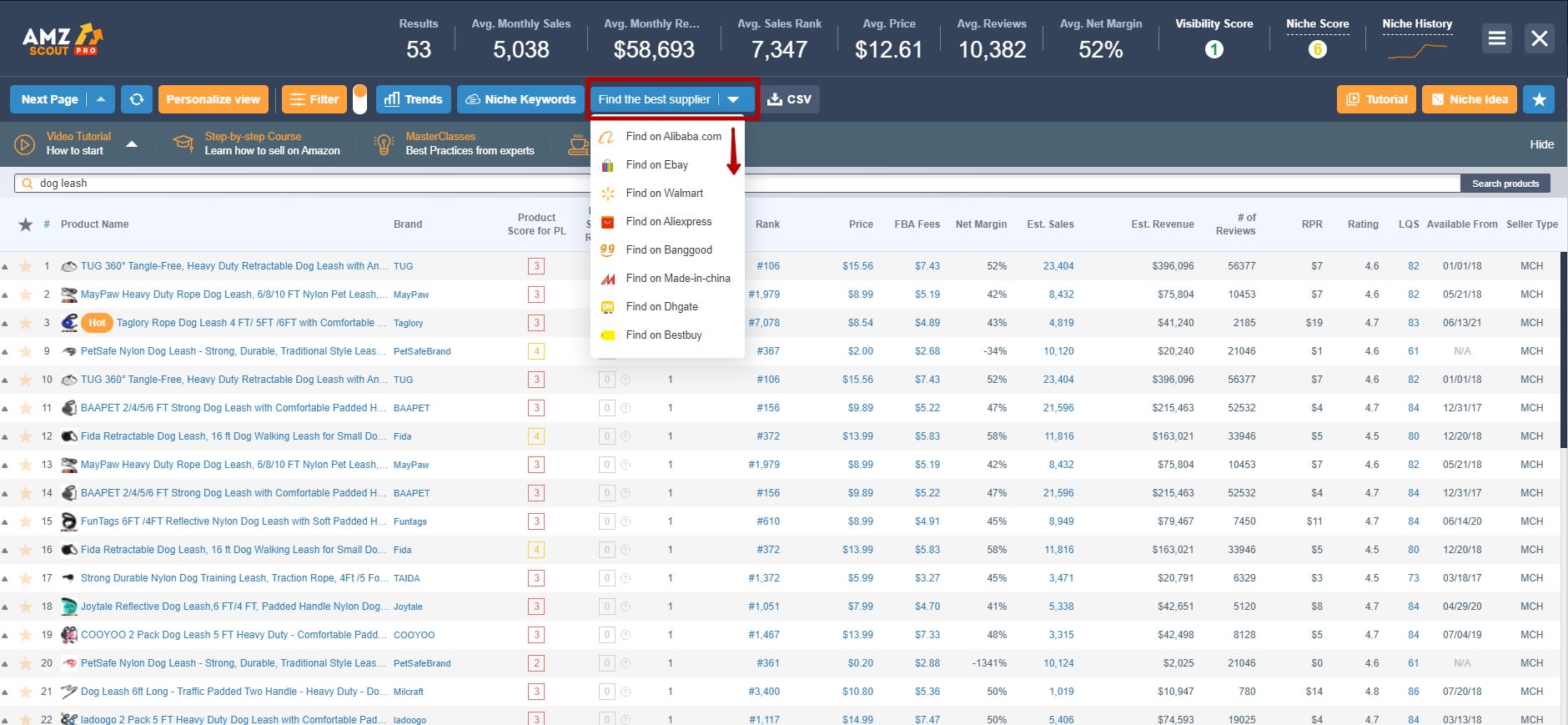Click Niche Idea button
The height and width of the screenshot is (725, 1568).
1470,99
